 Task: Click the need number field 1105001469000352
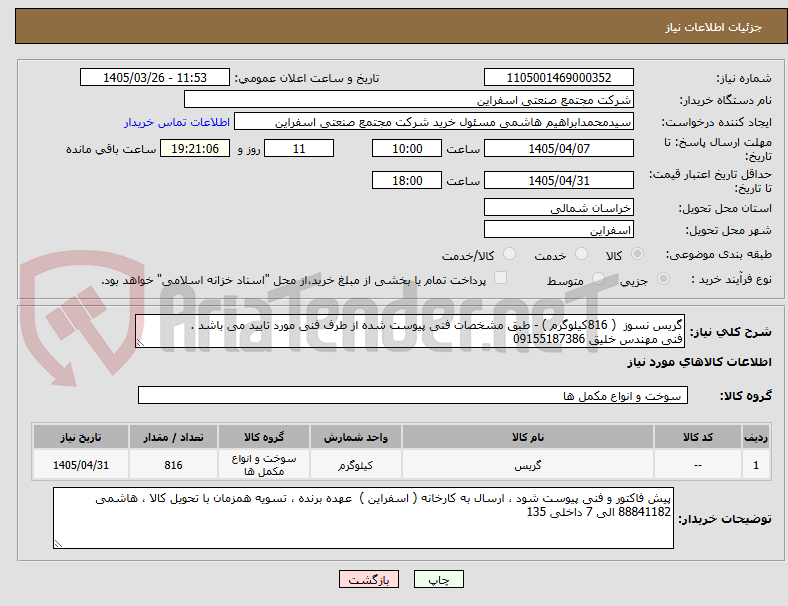pos(558,77)
